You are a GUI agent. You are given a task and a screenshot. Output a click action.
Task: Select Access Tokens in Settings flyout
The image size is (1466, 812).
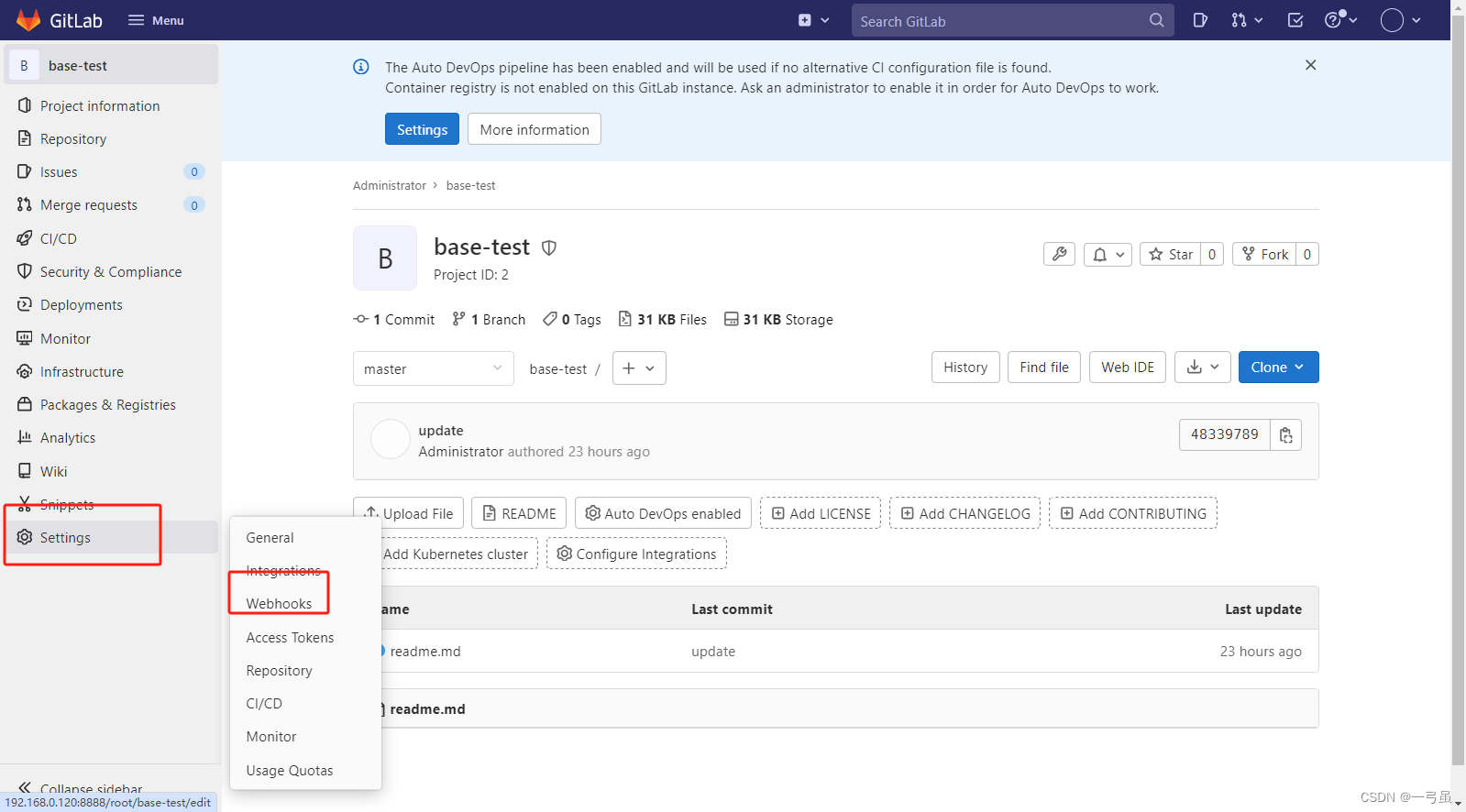[x=290, y=637]
